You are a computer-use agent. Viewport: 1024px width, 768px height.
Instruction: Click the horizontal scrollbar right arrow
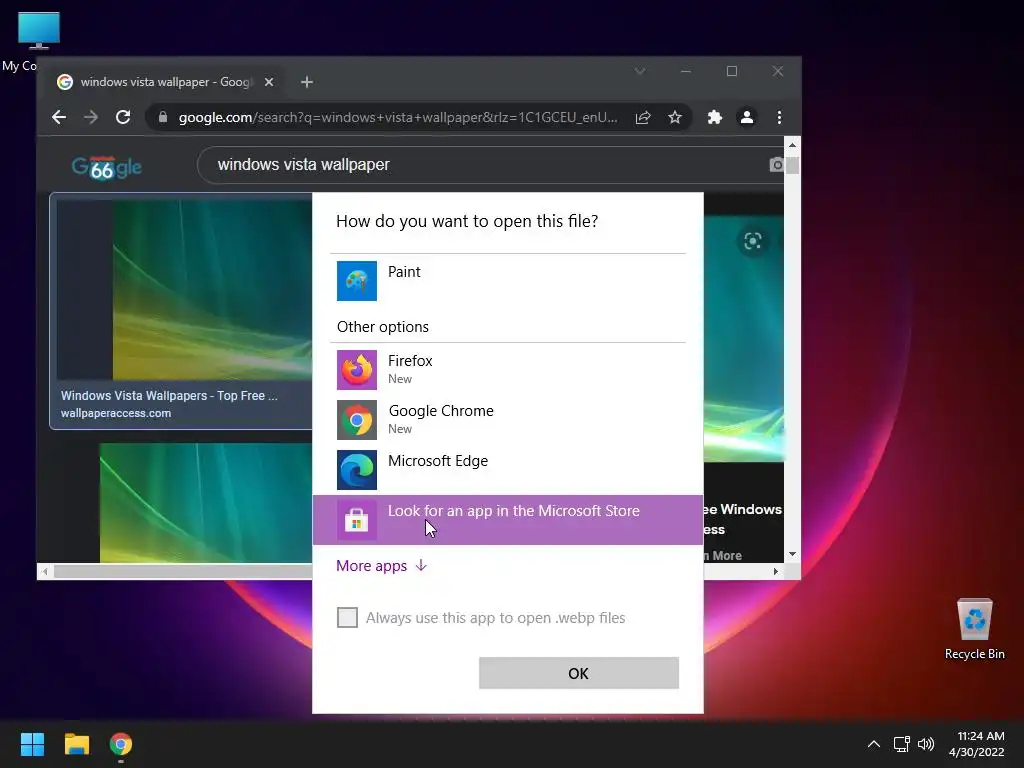coord(776,571)
